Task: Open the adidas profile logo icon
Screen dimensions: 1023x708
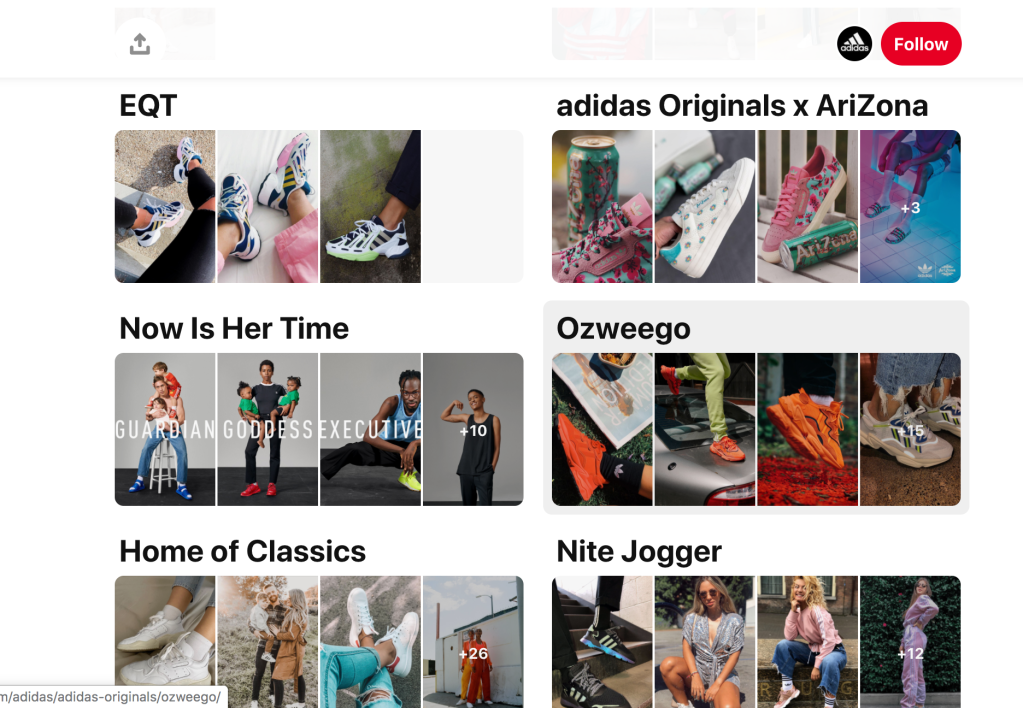Action: pos(854,44)
